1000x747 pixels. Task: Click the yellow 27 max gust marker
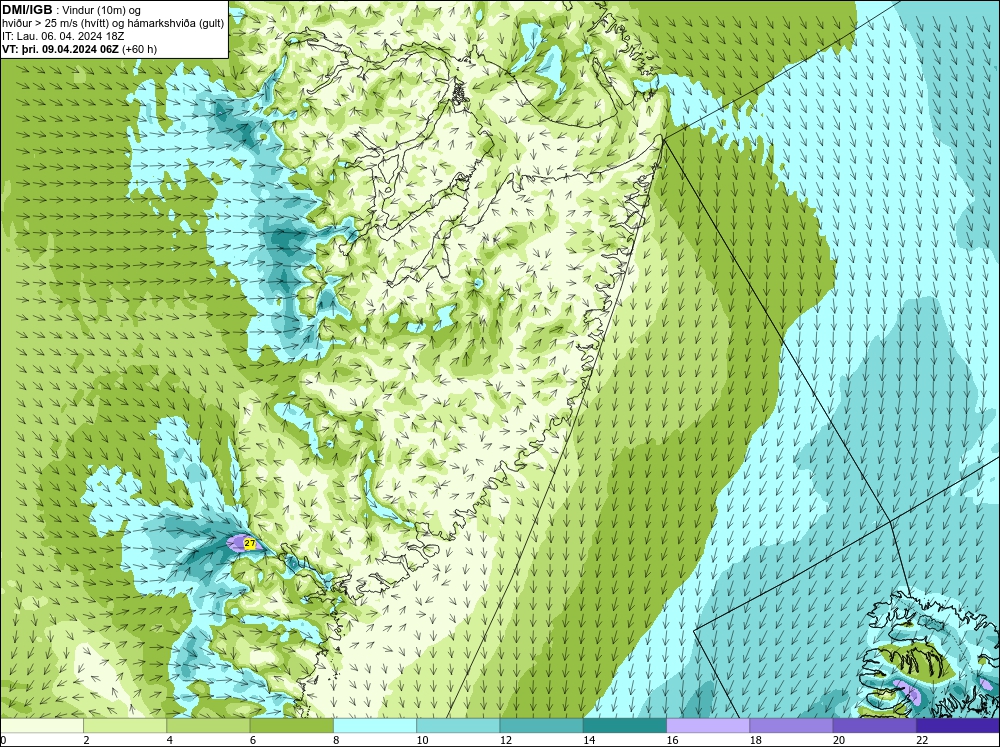pyautogui.click(x=250, y=544)
